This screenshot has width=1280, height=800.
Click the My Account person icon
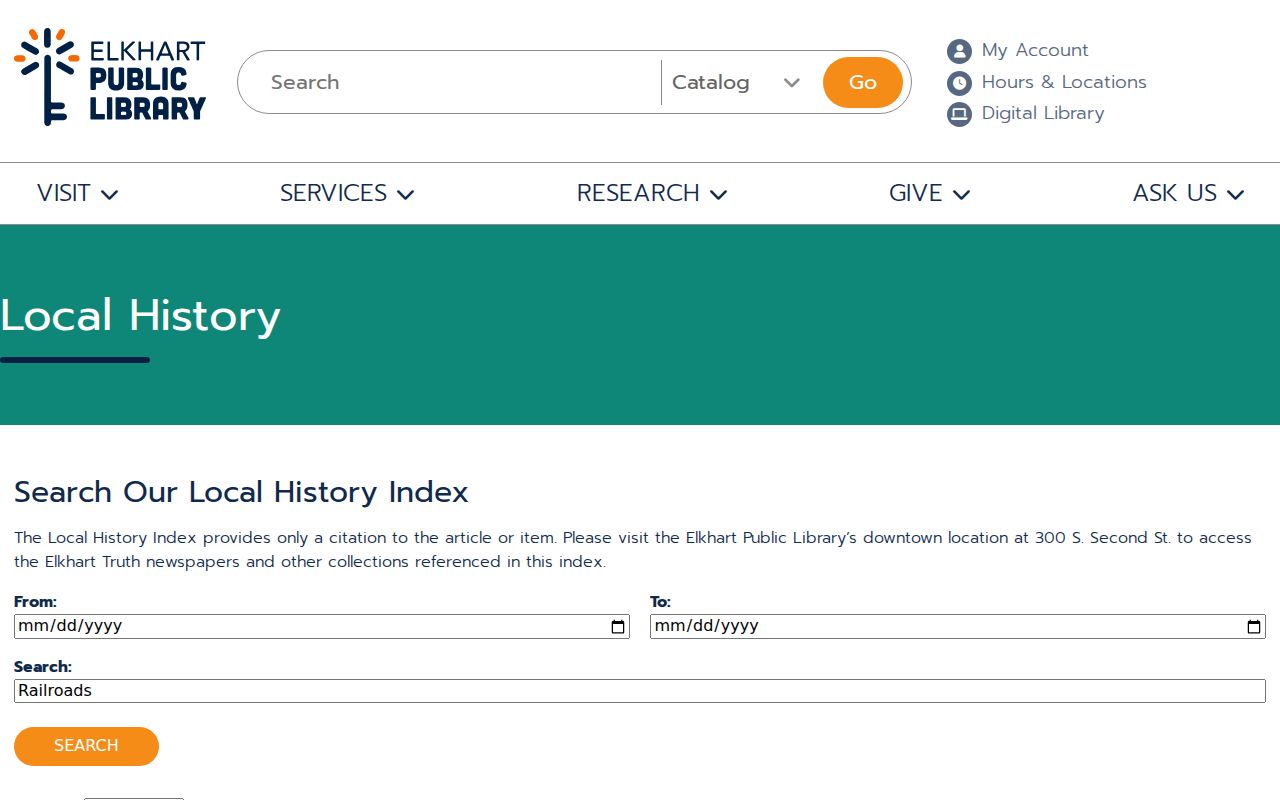[x=959, y=51]
